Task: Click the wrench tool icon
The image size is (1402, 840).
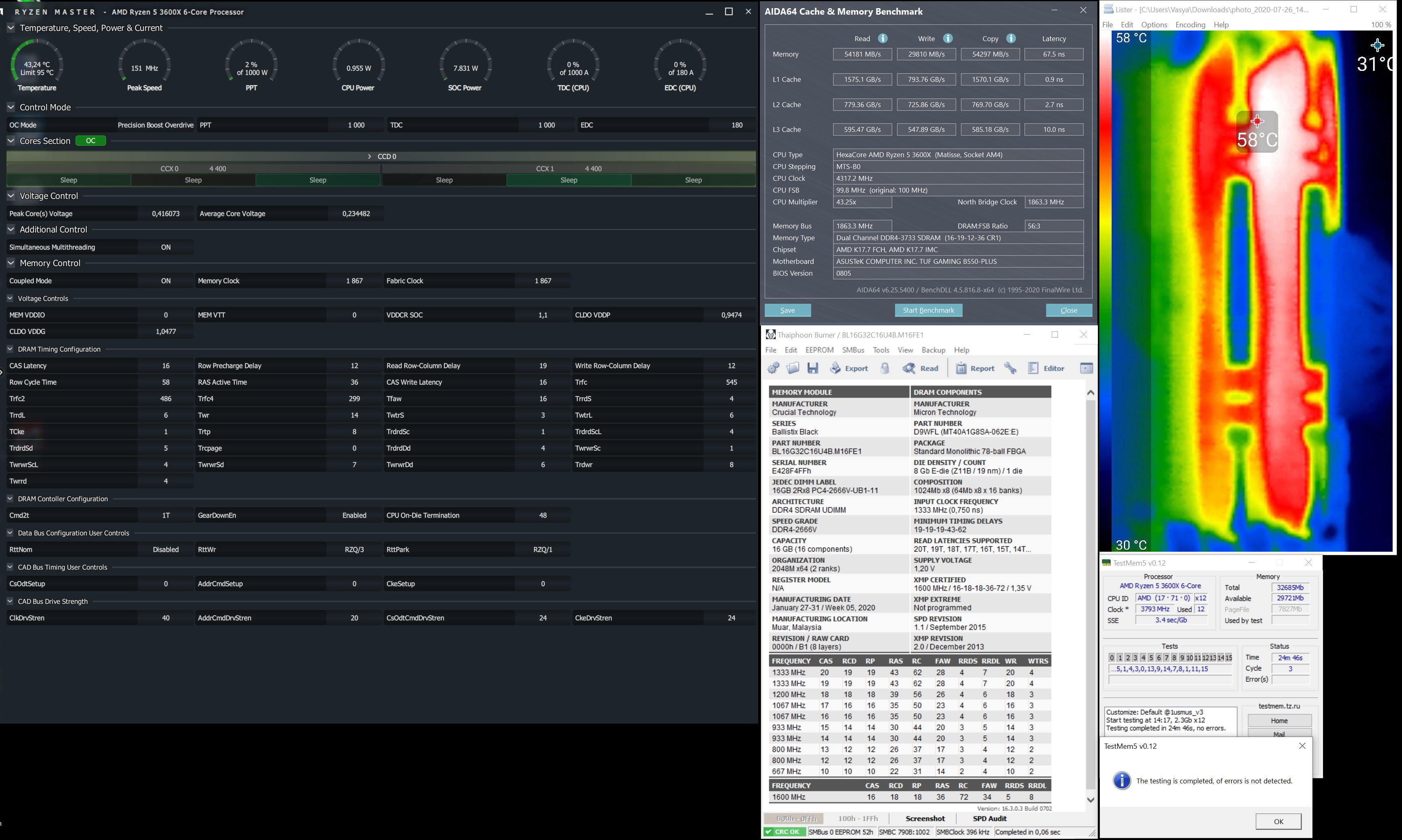Action: [x=1010, y=368]
